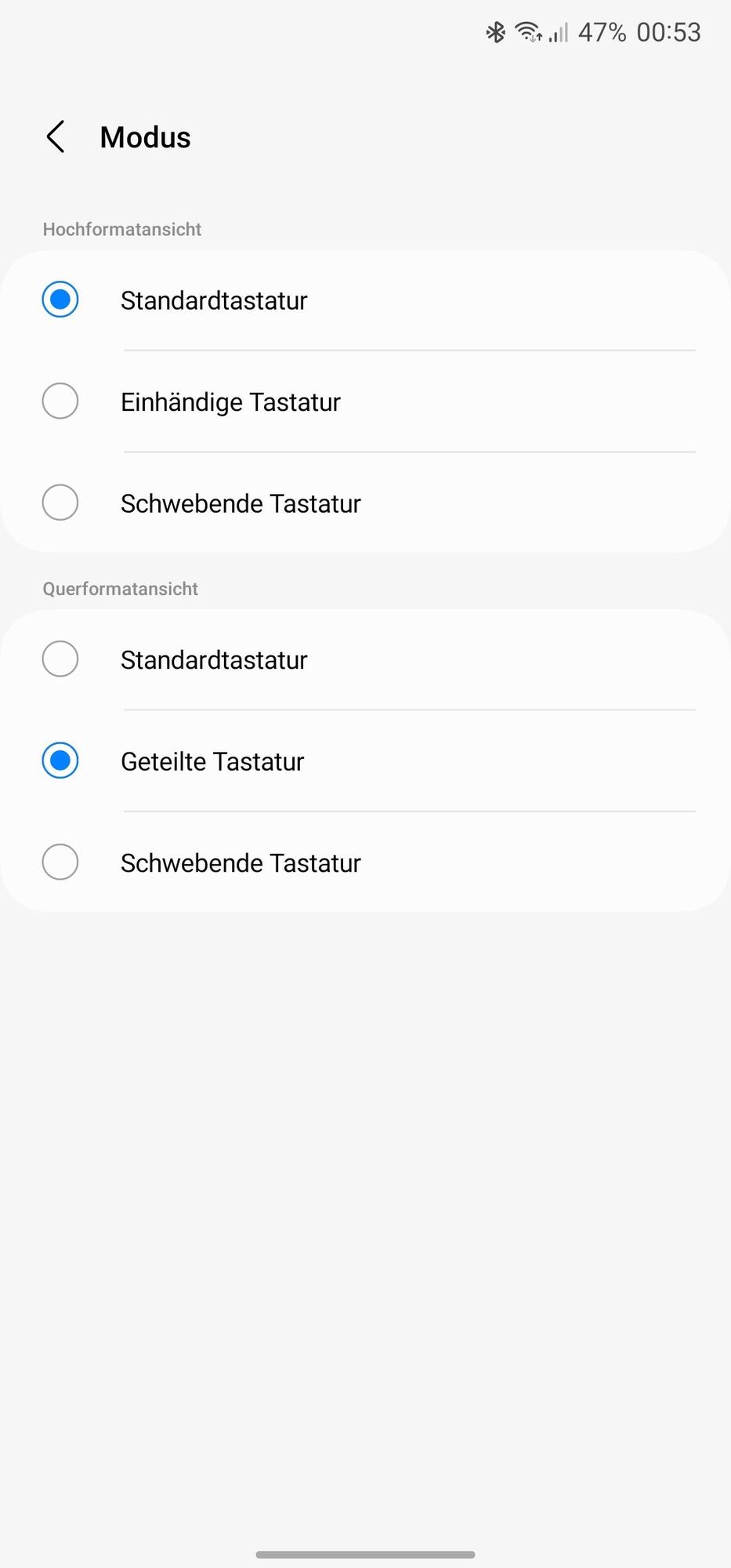Tap the Modus page title
Screen dimensions: 731x1568
coord(146,137)
